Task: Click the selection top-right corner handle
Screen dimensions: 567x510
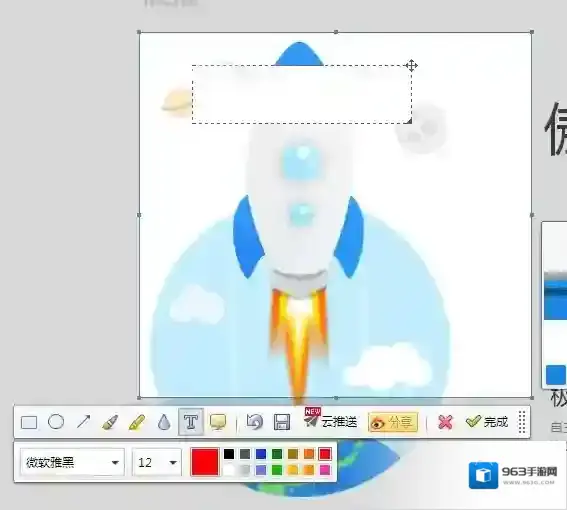Action: pyautogui.click(x=532, y=32)
